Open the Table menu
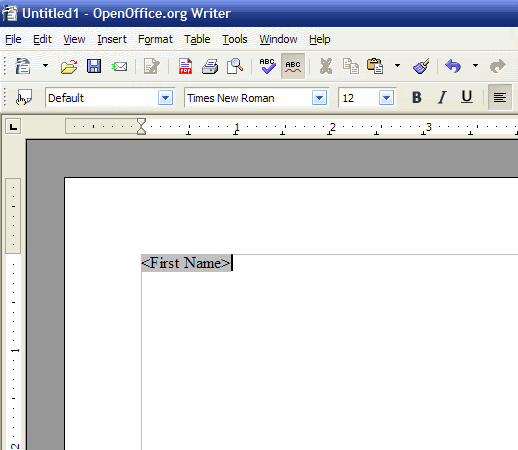 click(197, 39)
